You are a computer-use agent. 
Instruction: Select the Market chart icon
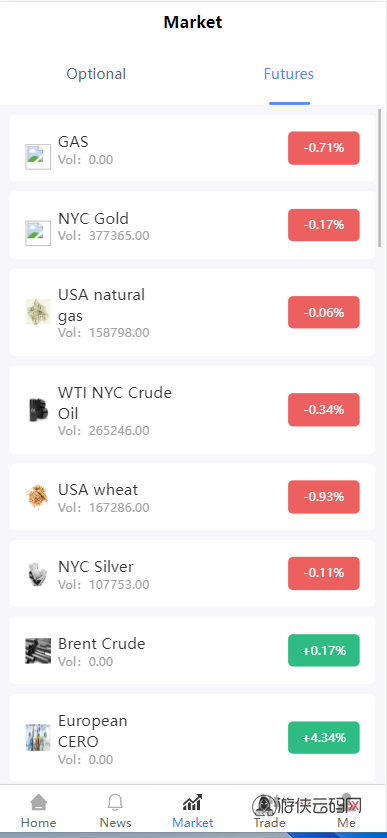[192, 802]
